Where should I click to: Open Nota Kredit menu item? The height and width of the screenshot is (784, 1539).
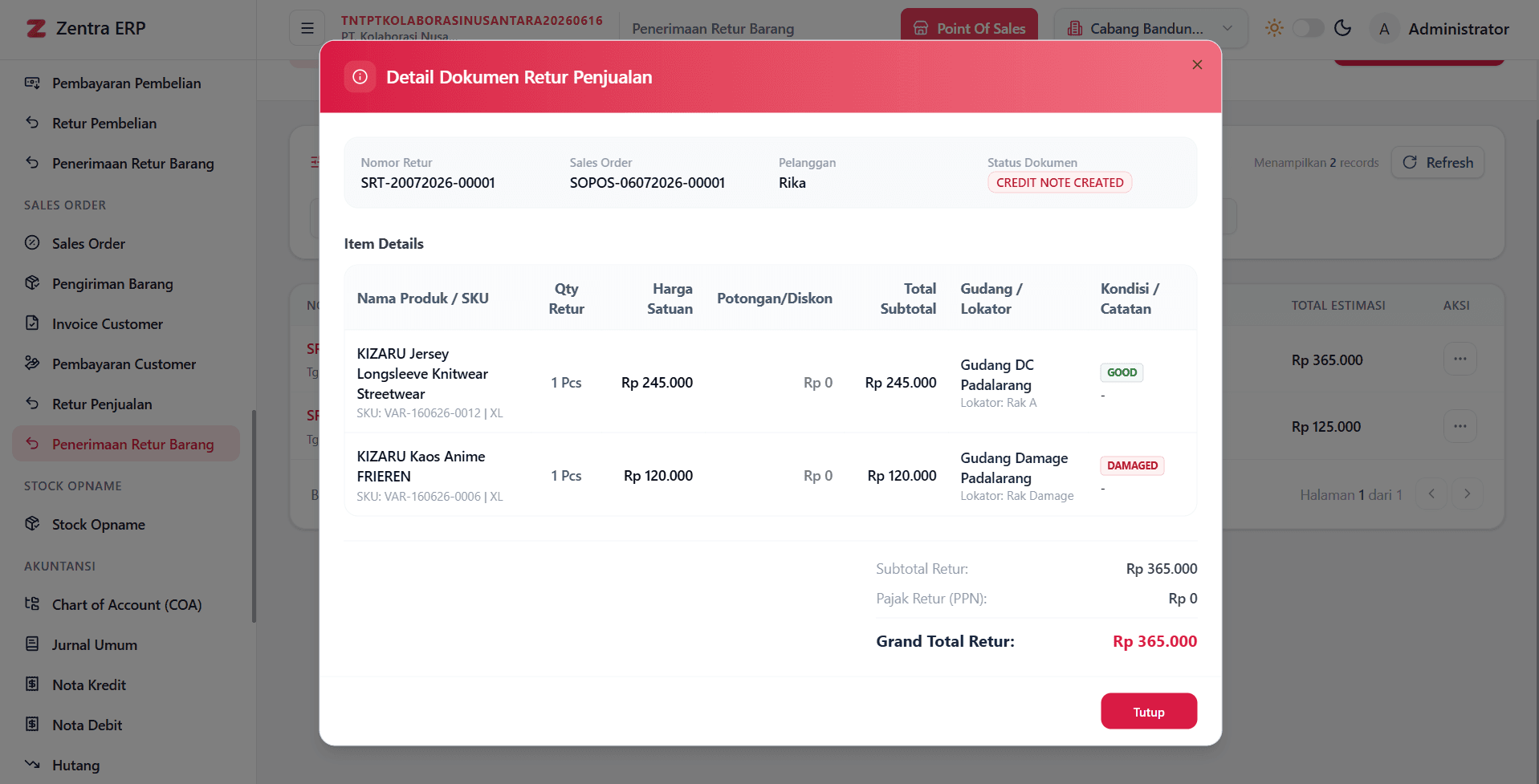pos(127,685)
